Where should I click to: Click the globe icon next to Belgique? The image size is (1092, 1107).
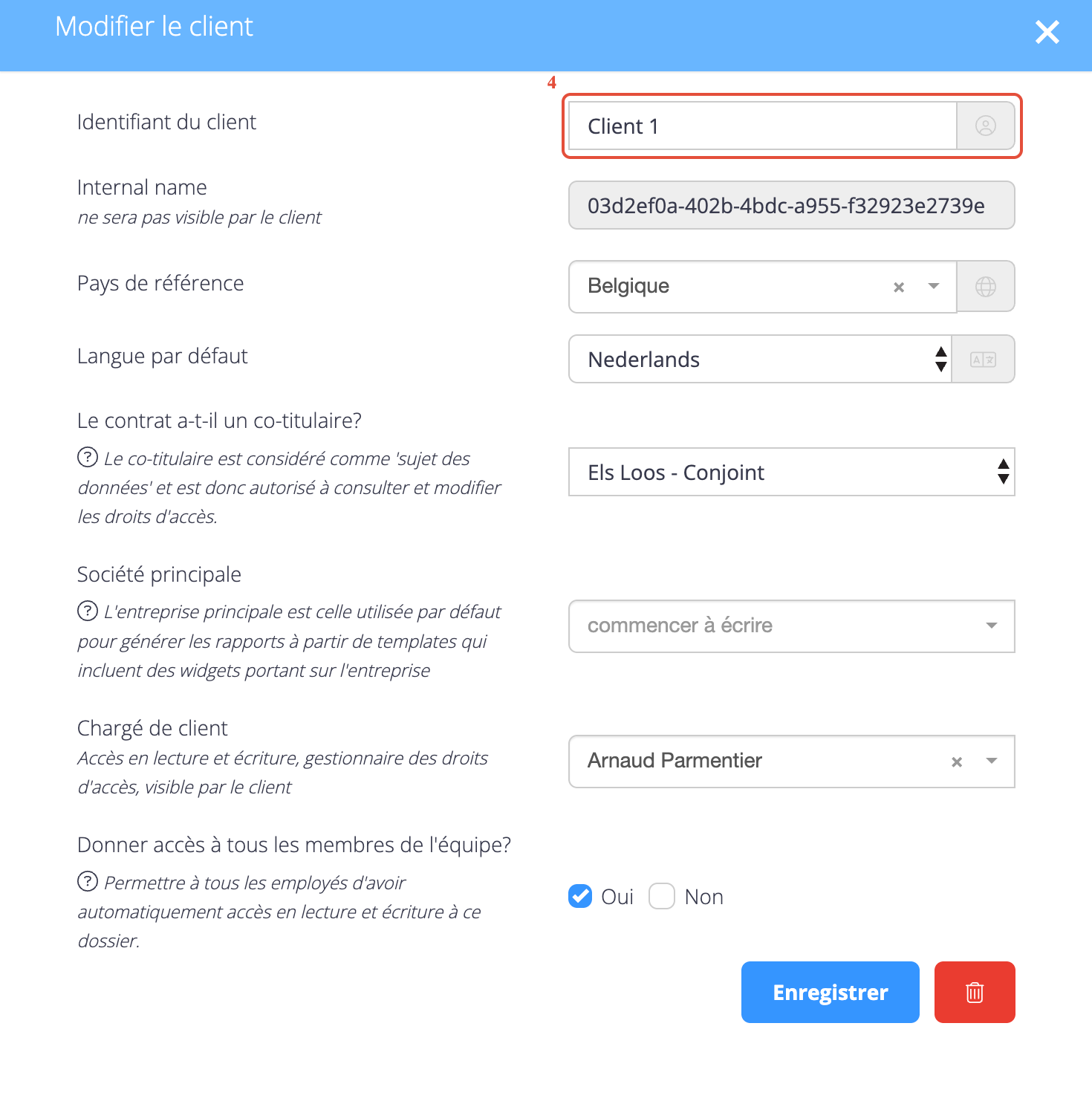[985, 286]
